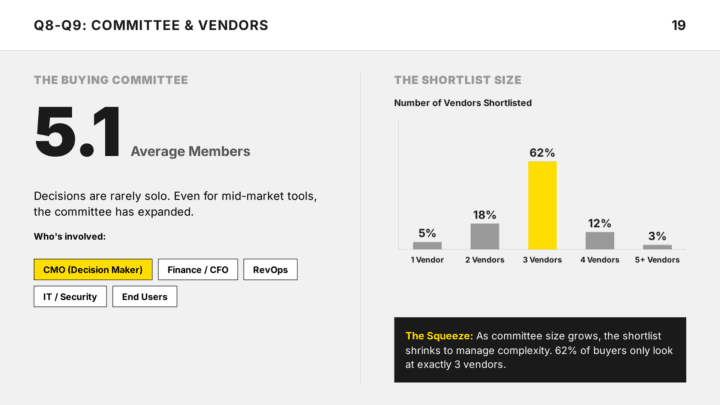
Task: Click the gray 2 Vendors bar
Action: pos(485,236)
